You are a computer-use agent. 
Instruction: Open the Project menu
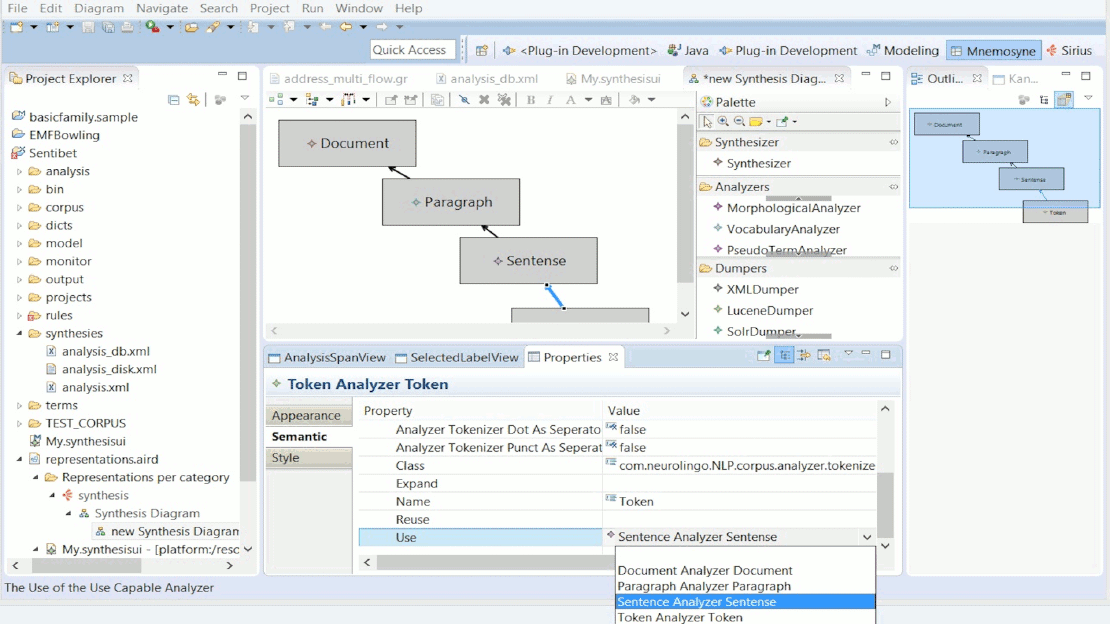tap(270, 8)
